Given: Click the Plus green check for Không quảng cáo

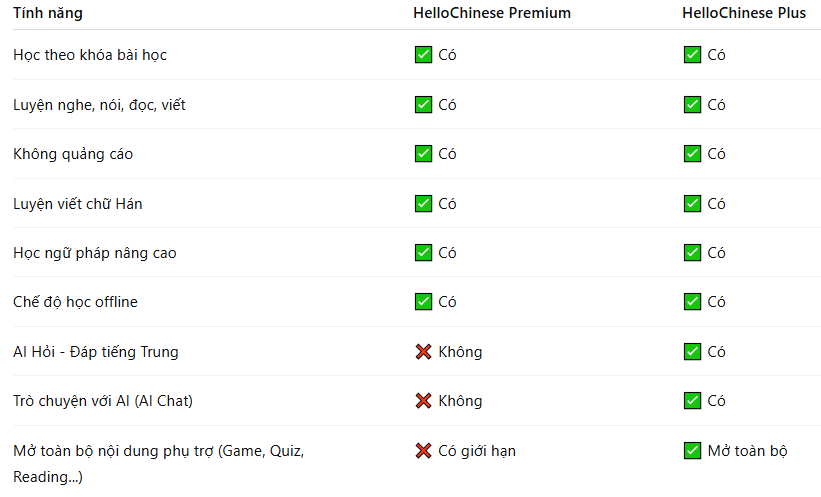Looking at the screenshot, I should pos(692,154).
